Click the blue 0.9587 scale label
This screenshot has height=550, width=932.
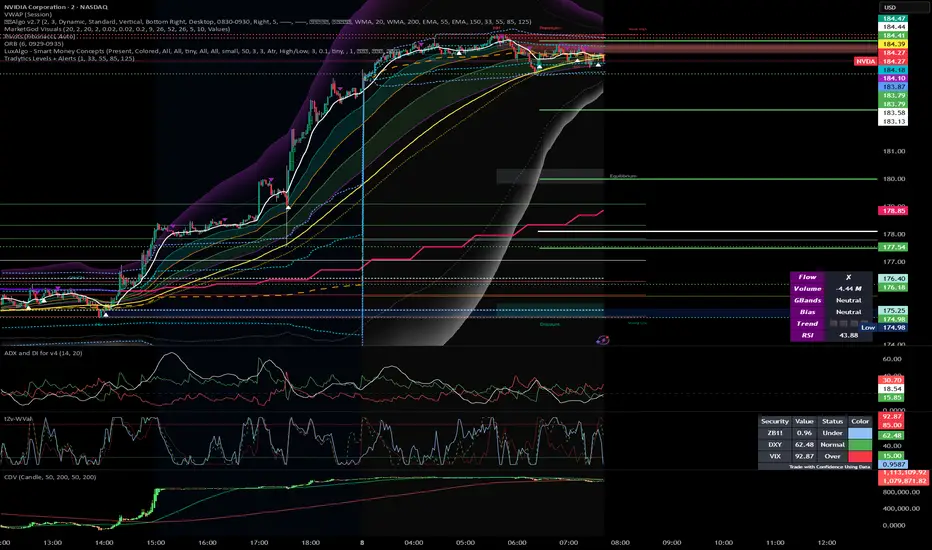tap(893, 464)
